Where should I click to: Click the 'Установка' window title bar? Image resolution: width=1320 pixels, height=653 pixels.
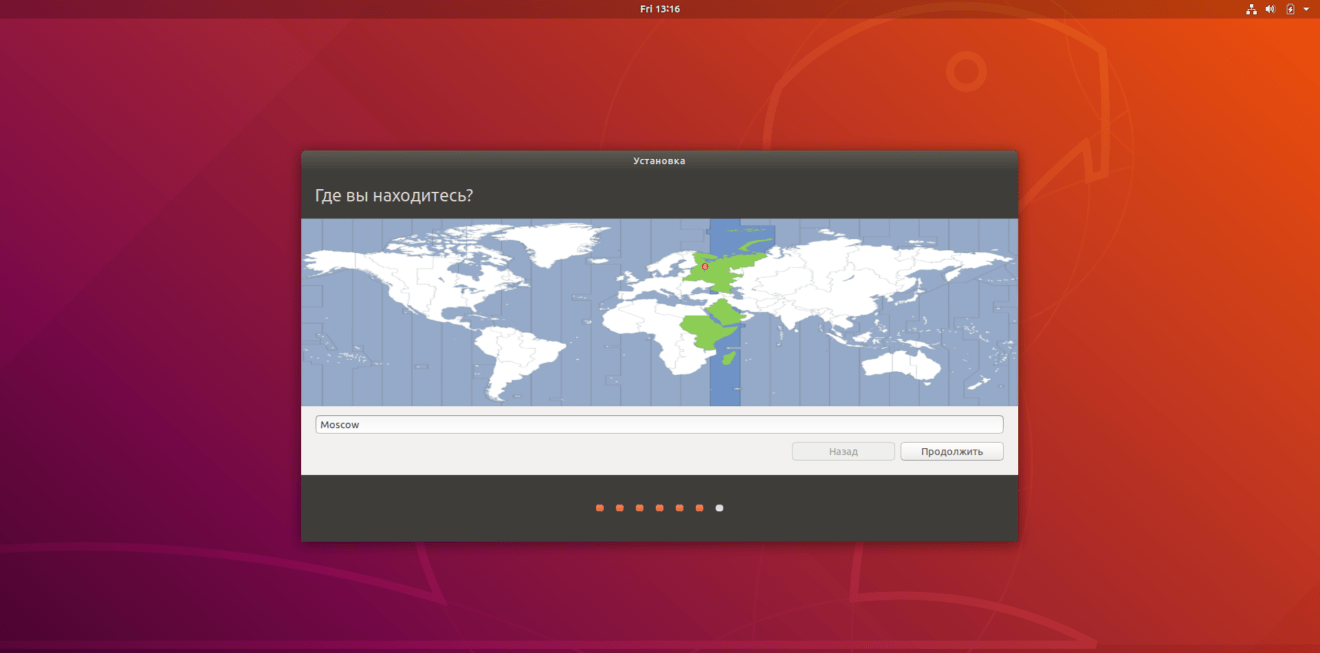[x=659, y=159]
